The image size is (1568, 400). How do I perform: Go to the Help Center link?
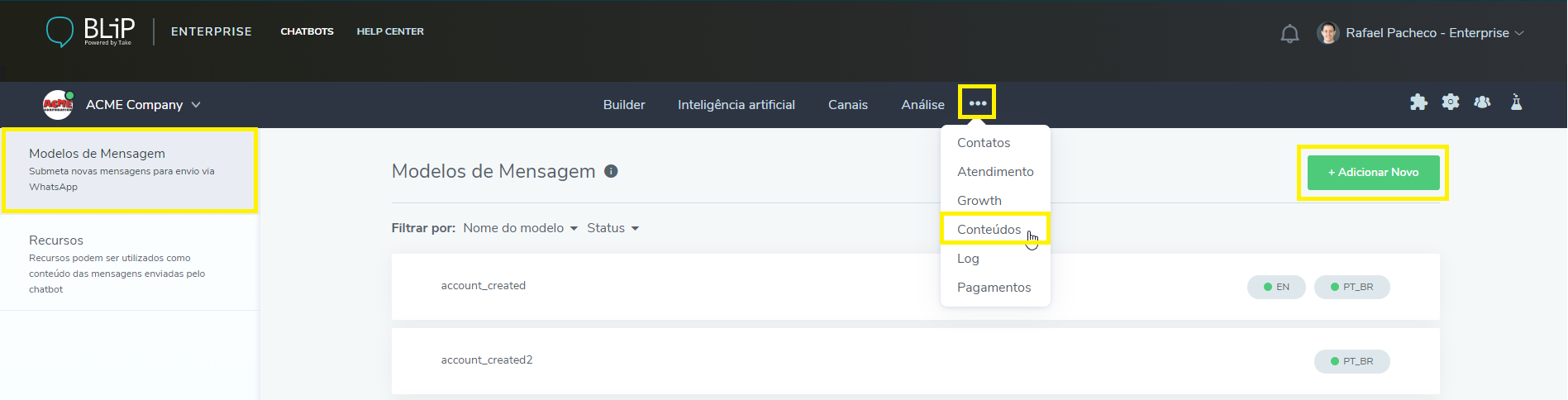point(390,31)
